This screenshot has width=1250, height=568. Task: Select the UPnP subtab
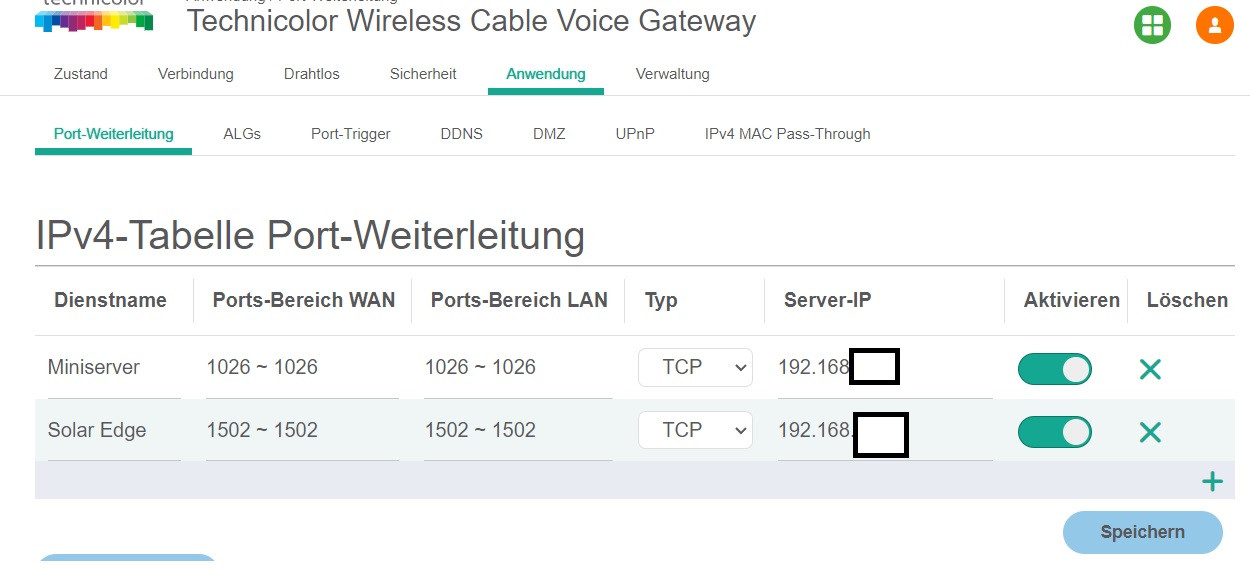coord(635,134)
